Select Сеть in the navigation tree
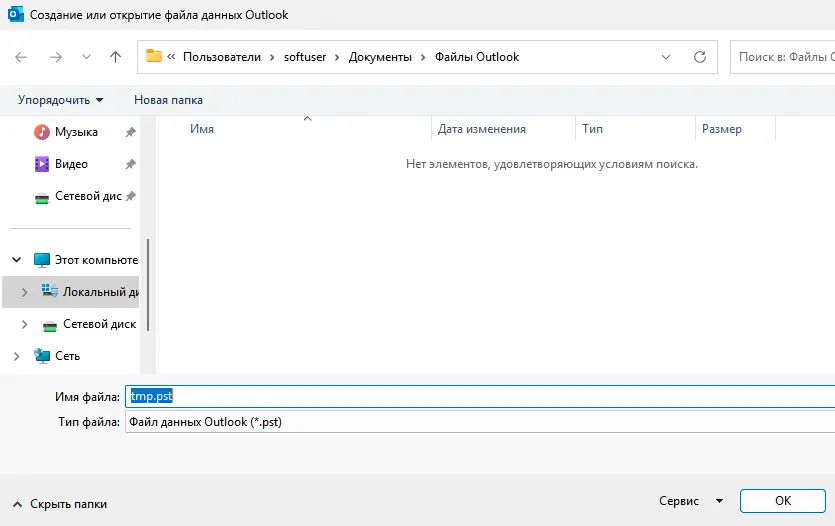This screenshot has height=526, width=835. pos(68,356)
